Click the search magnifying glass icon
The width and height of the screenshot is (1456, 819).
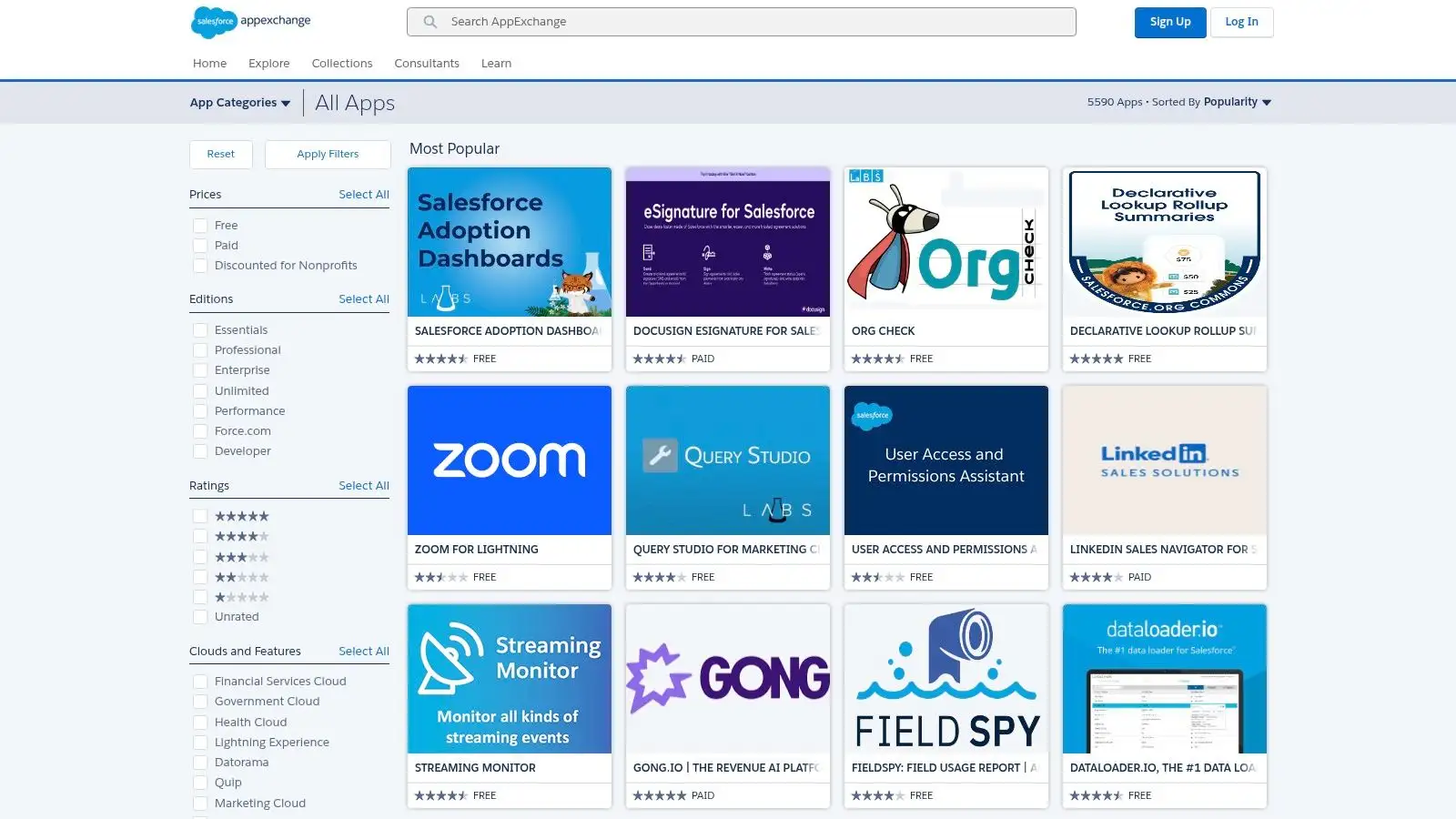click(429, 21)
